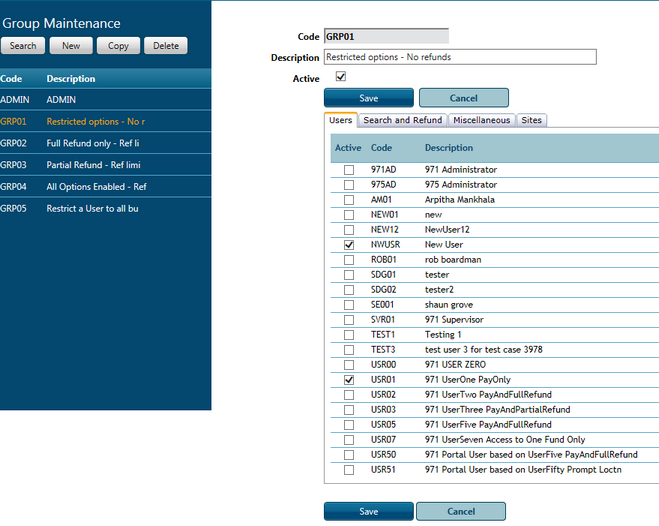Screen dimensions: 659x526
Task: Select the Users tab
Action: [x=341, y=120]
